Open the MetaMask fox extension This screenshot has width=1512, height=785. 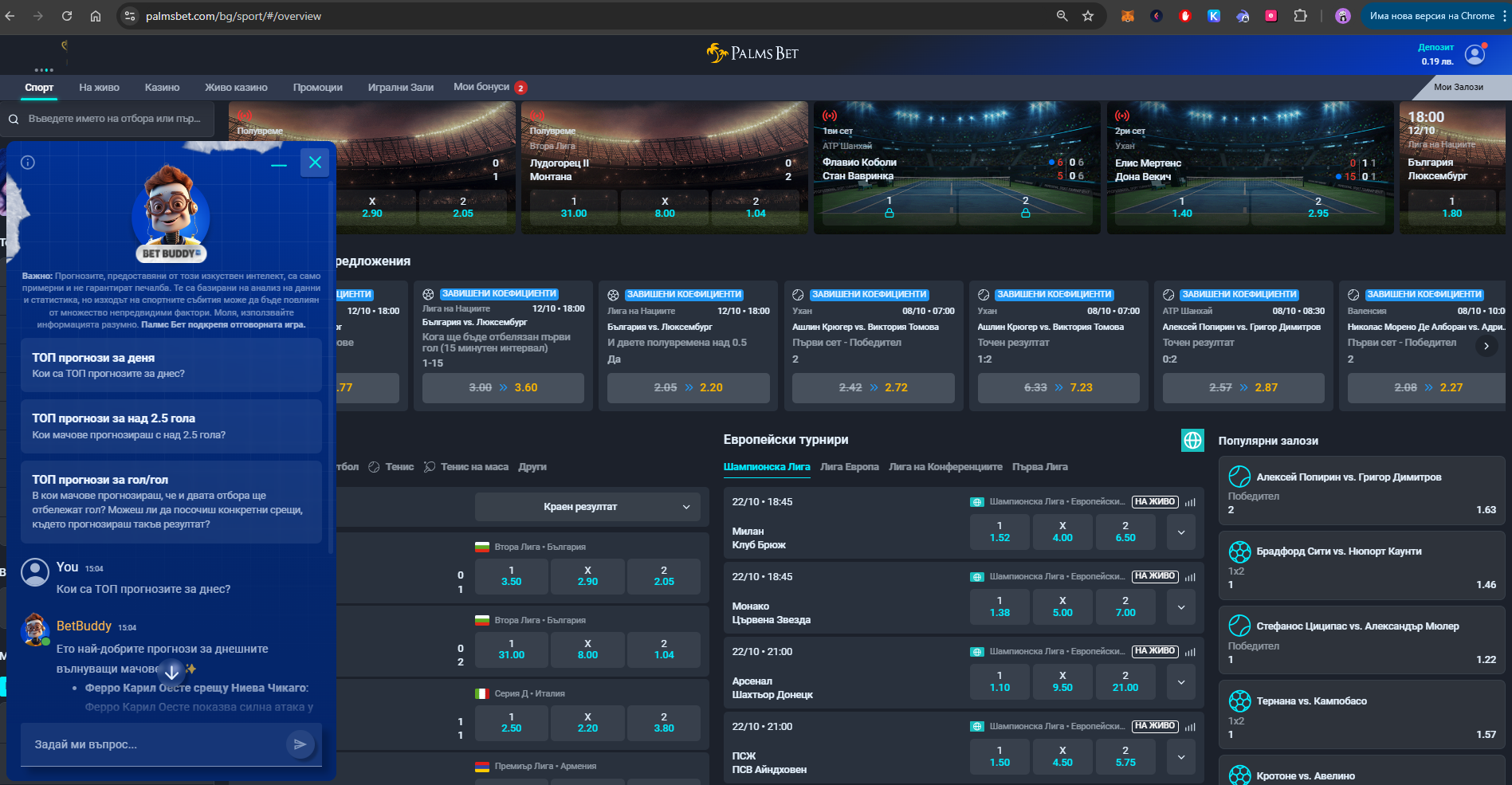pos(1127,16)
